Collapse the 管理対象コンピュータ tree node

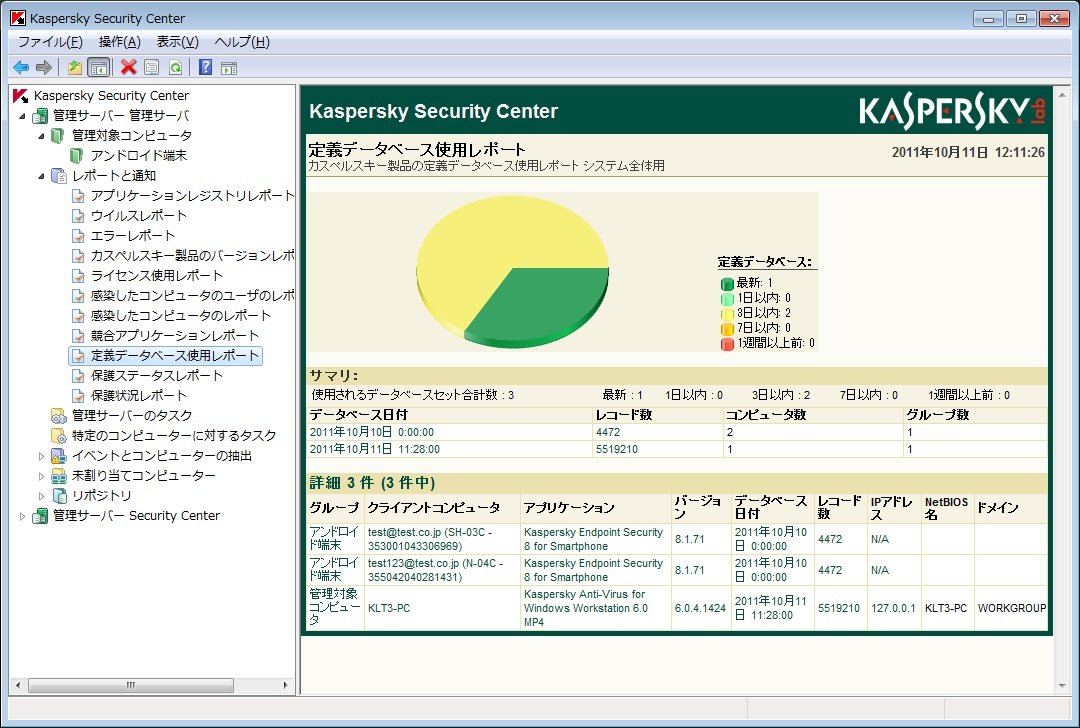coord(41,136)
